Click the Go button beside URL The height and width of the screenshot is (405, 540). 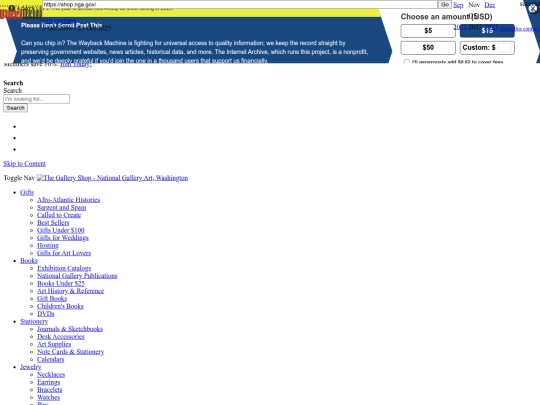(x=445, y=4)
